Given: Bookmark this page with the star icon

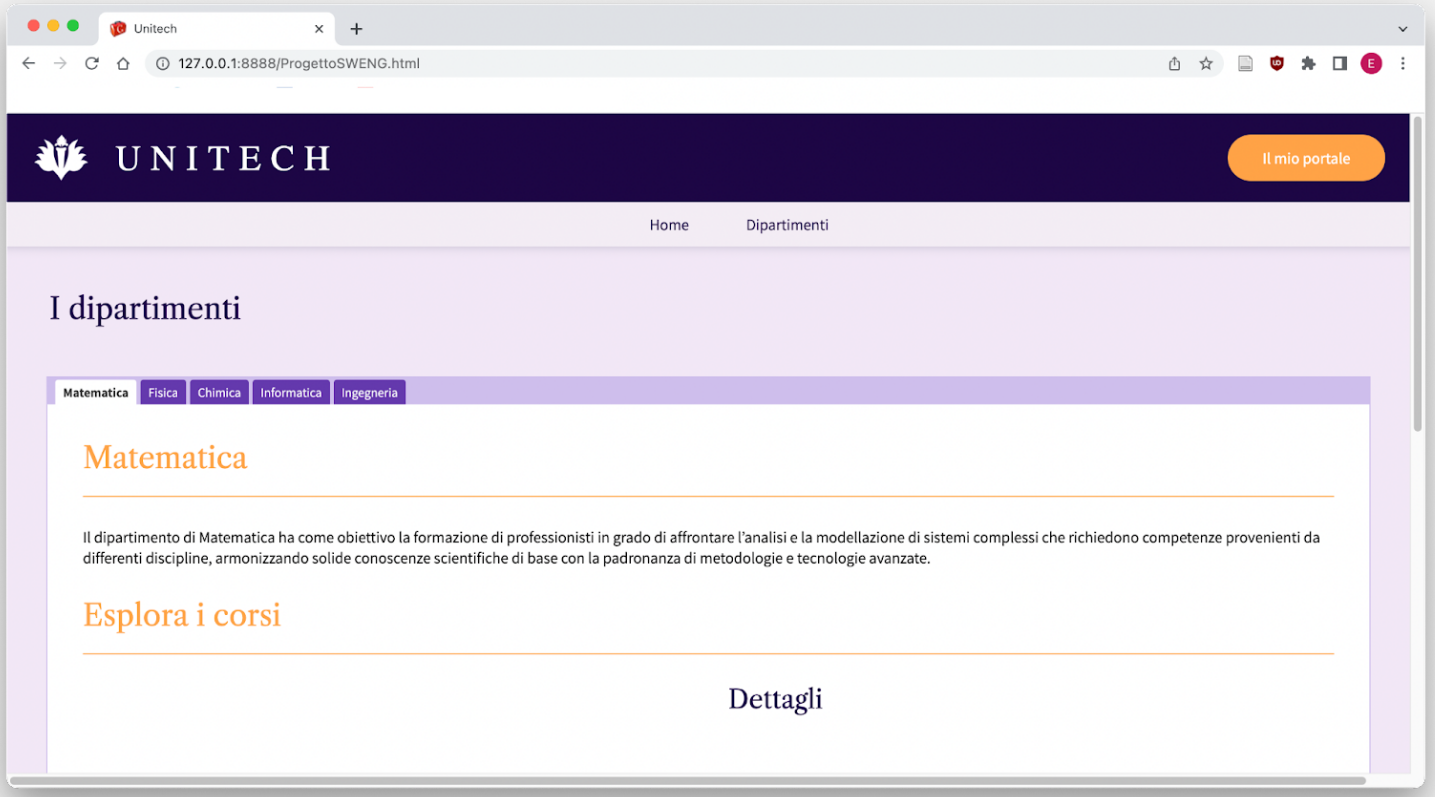Looking at the screenshot, I should tap(1206, 63).
